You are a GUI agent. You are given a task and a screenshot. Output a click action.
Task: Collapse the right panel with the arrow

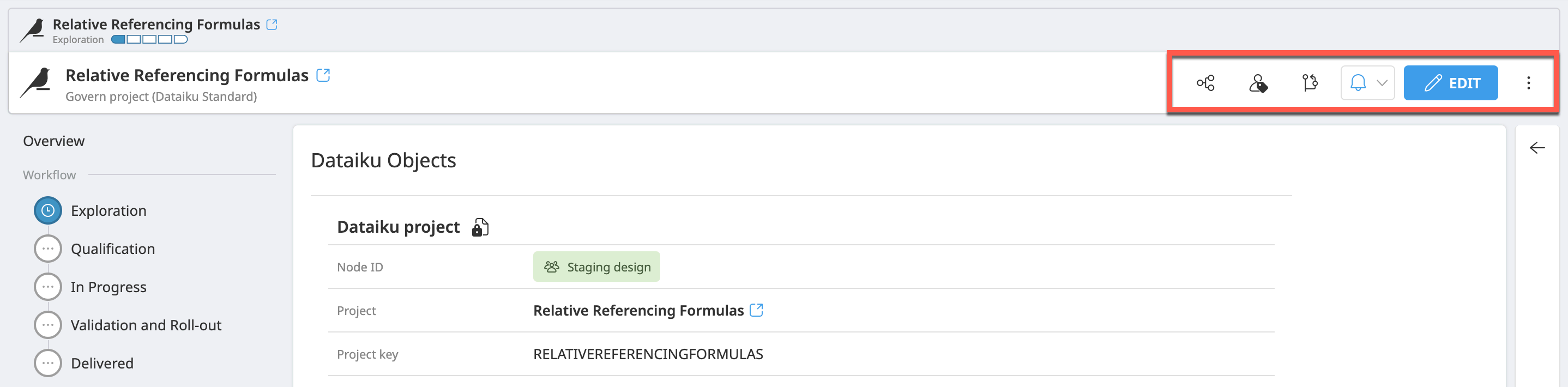coord(1537,148)
